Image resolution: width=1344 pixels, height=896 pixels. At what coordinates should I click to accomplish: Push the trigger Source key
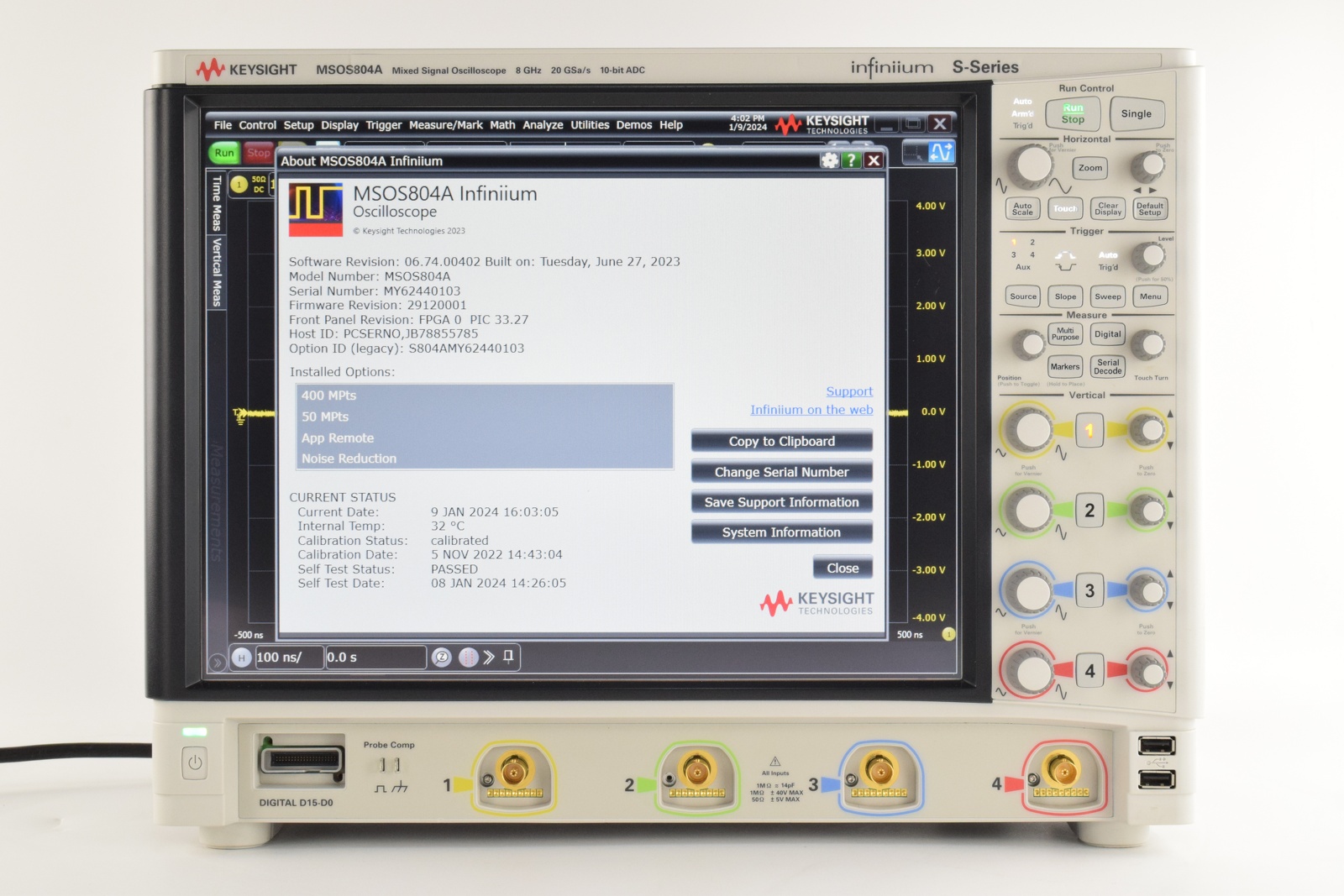(x=1023, y=296)
